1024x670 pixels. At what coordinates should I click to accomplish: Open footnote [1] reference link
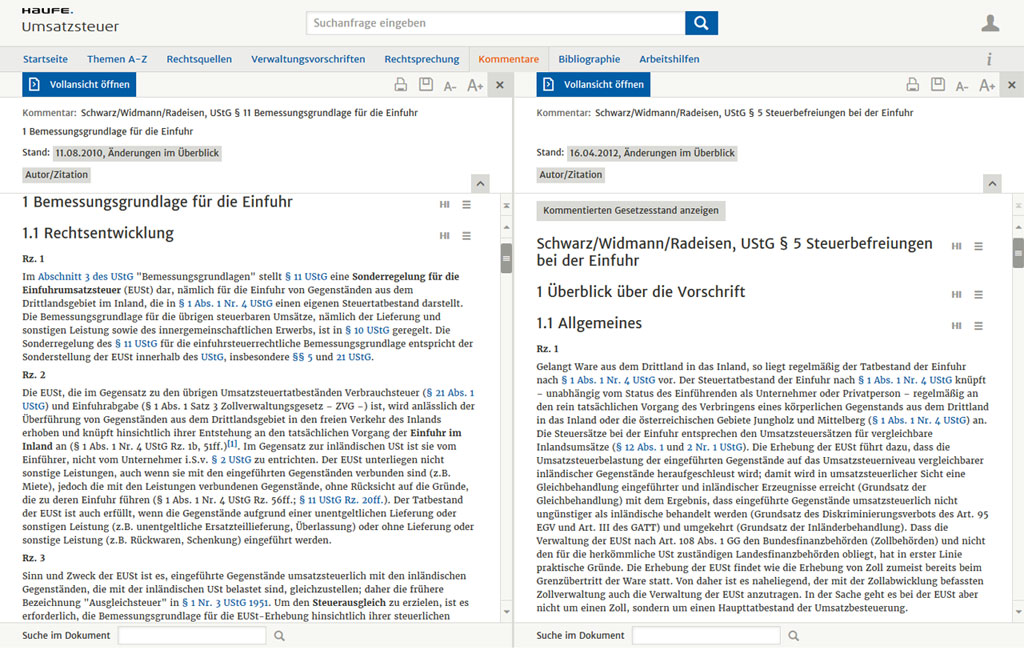tap(232, 444)
